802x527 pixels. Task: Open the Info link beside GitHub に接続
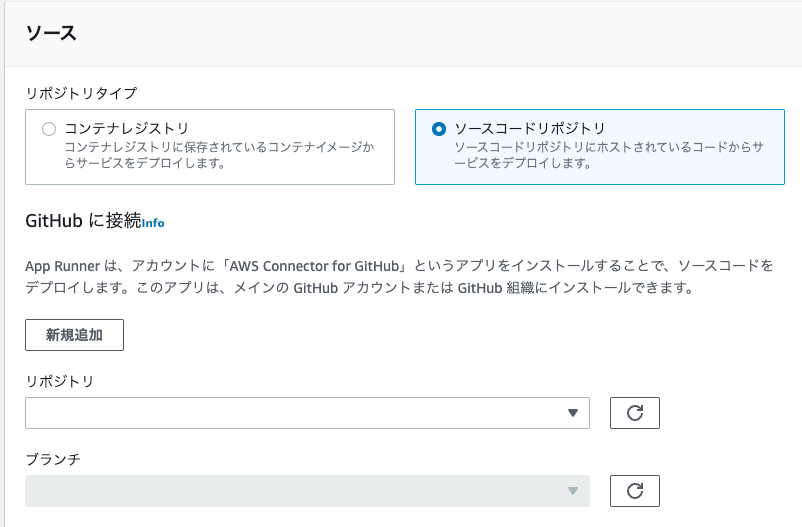pos(153,223)
